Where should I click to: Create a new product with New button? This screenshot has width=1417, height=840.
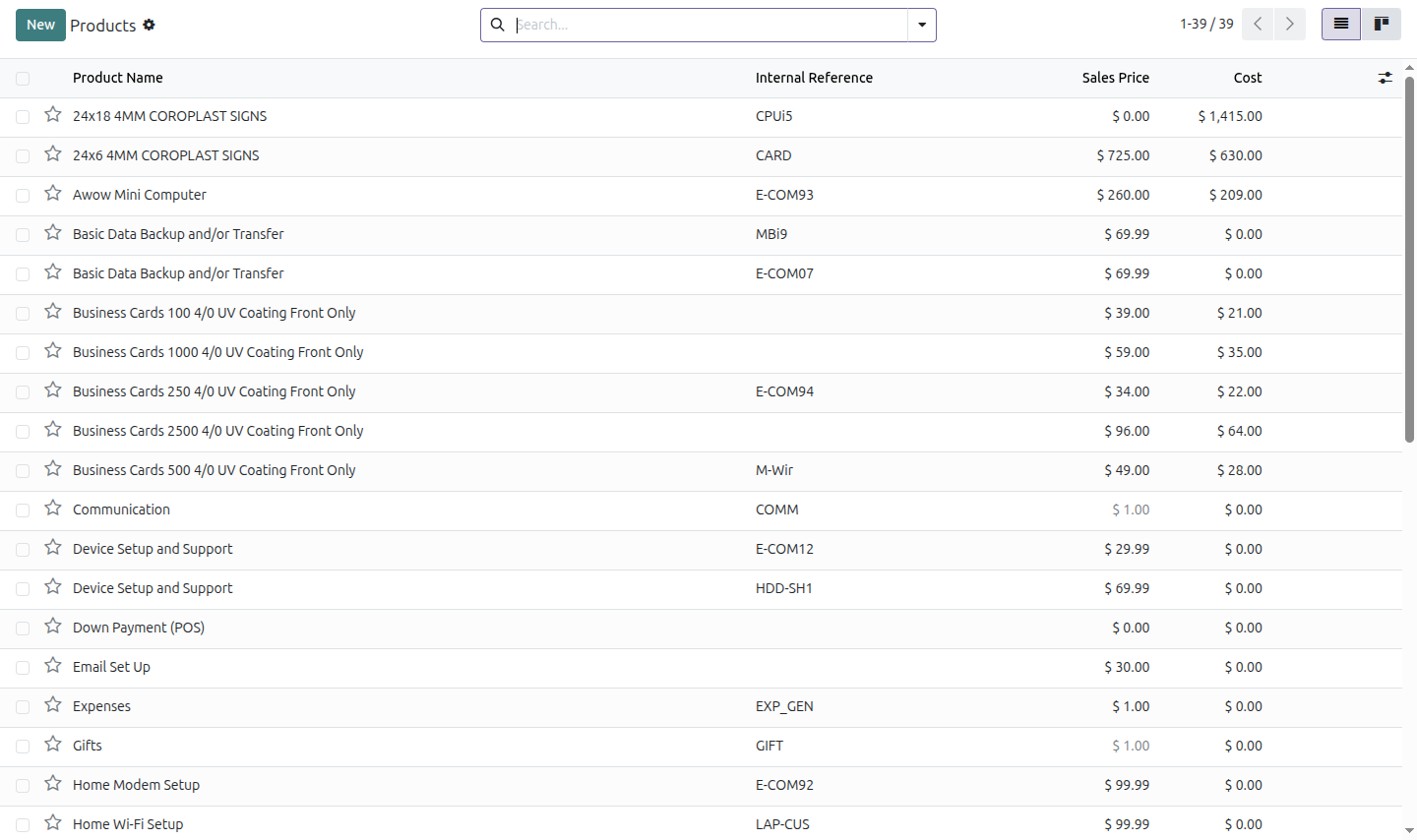40,25
